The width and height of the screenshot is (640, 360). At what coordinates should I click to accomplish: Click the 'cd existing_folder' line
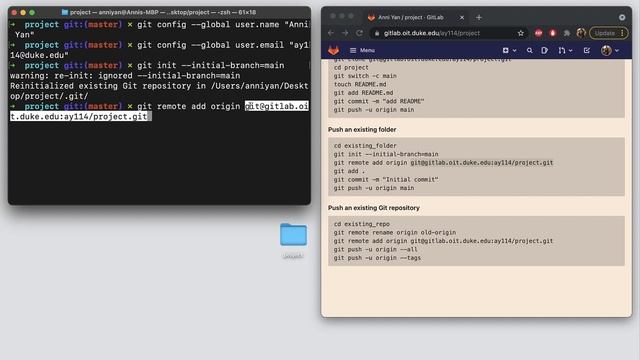click(x=365, y=146)
